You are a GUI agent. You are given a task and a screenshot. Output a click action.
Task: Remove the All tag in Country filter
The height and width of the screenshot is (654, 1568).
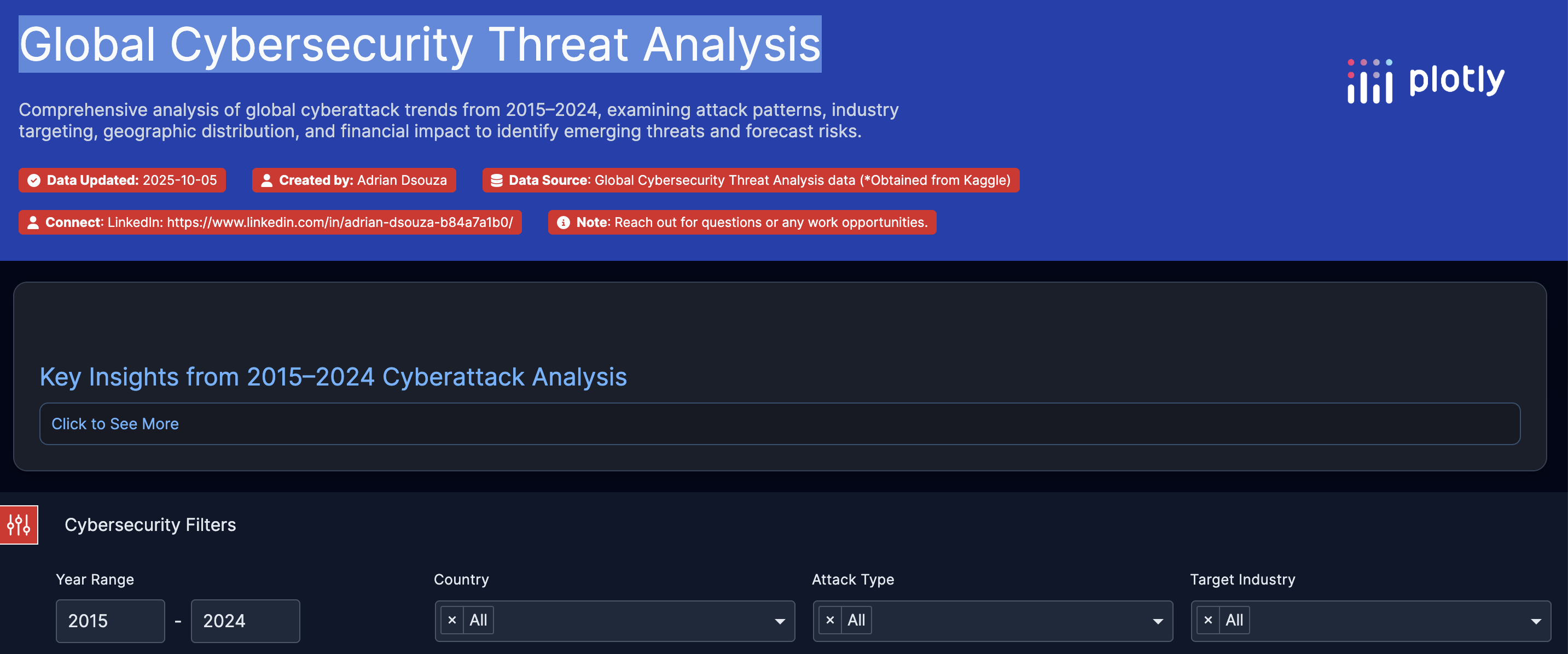tap(452, 620)
